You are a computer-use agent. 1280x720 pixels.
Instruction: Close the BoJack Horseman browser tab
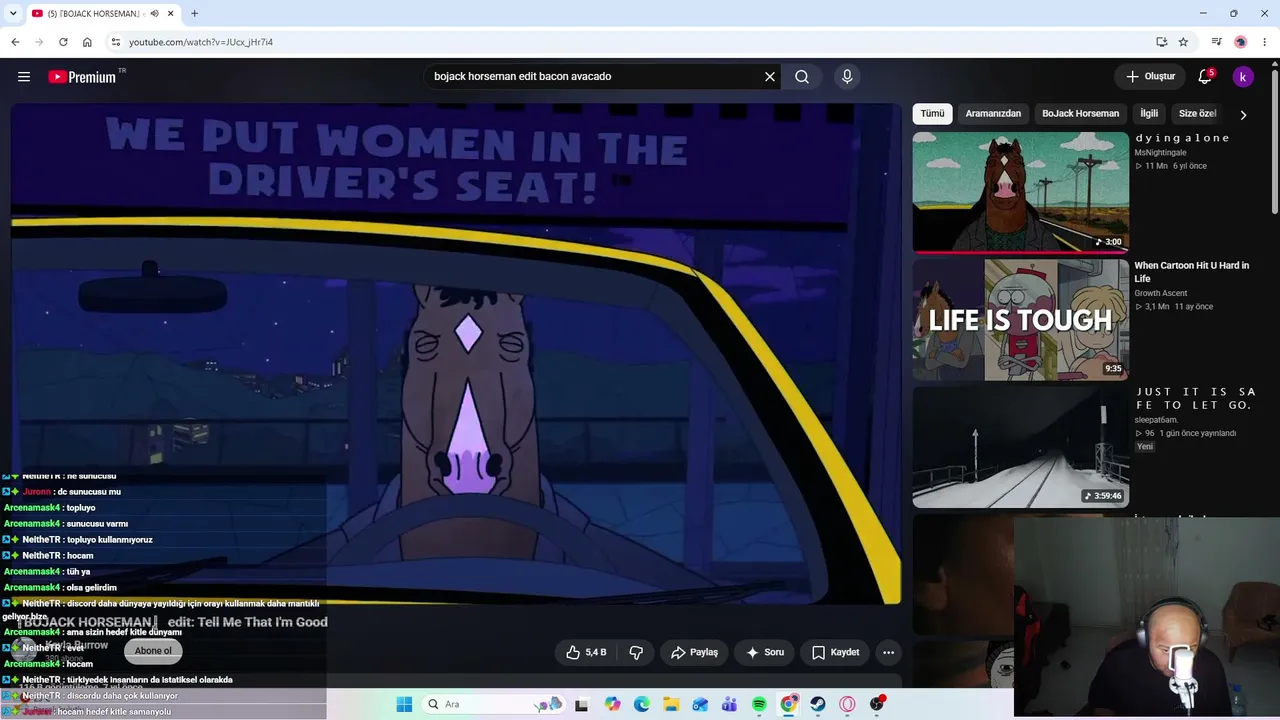click(x=171, y=14)
